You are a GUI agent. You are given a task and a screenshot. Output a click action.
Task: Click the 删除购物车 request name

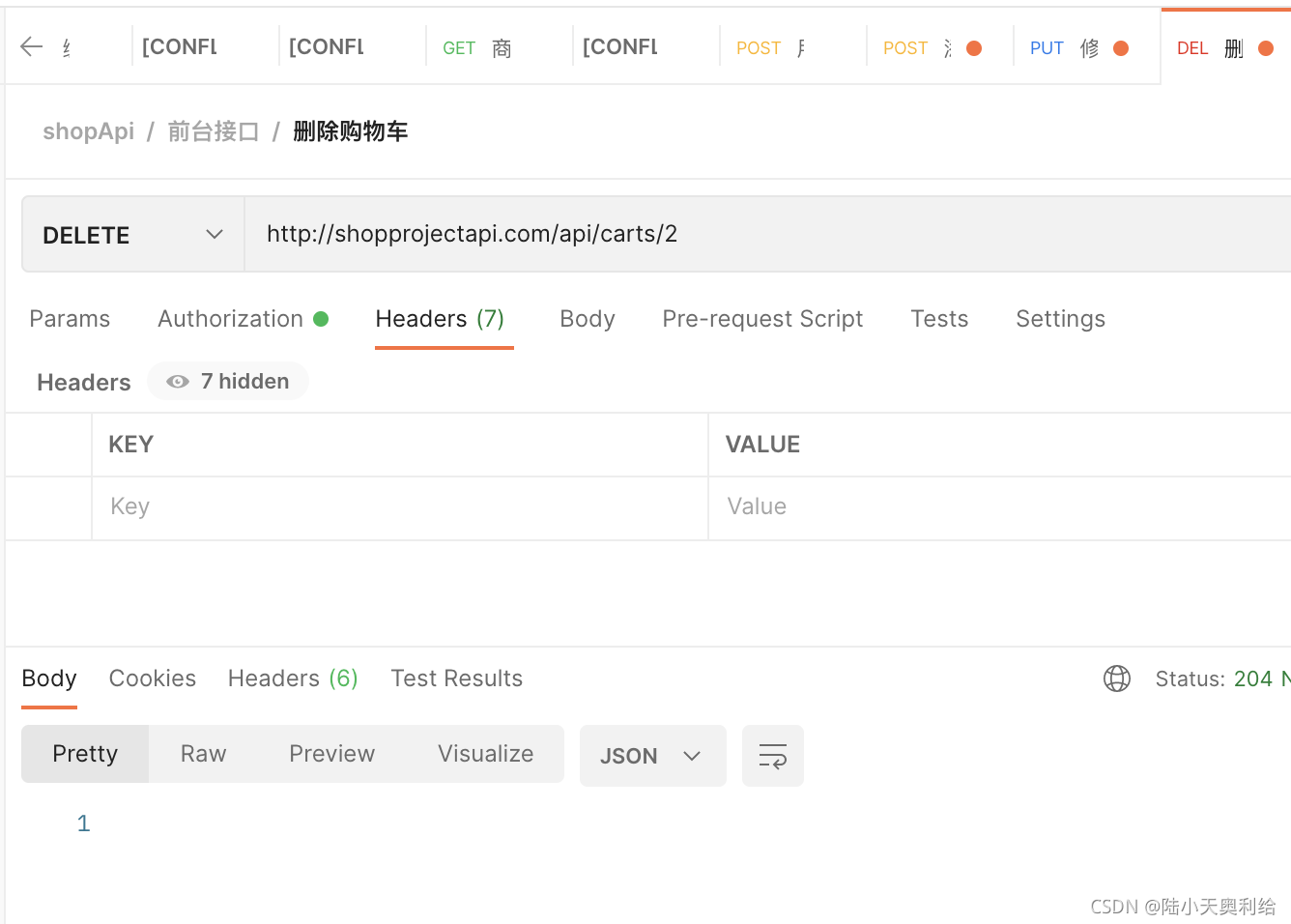(351, 131)
